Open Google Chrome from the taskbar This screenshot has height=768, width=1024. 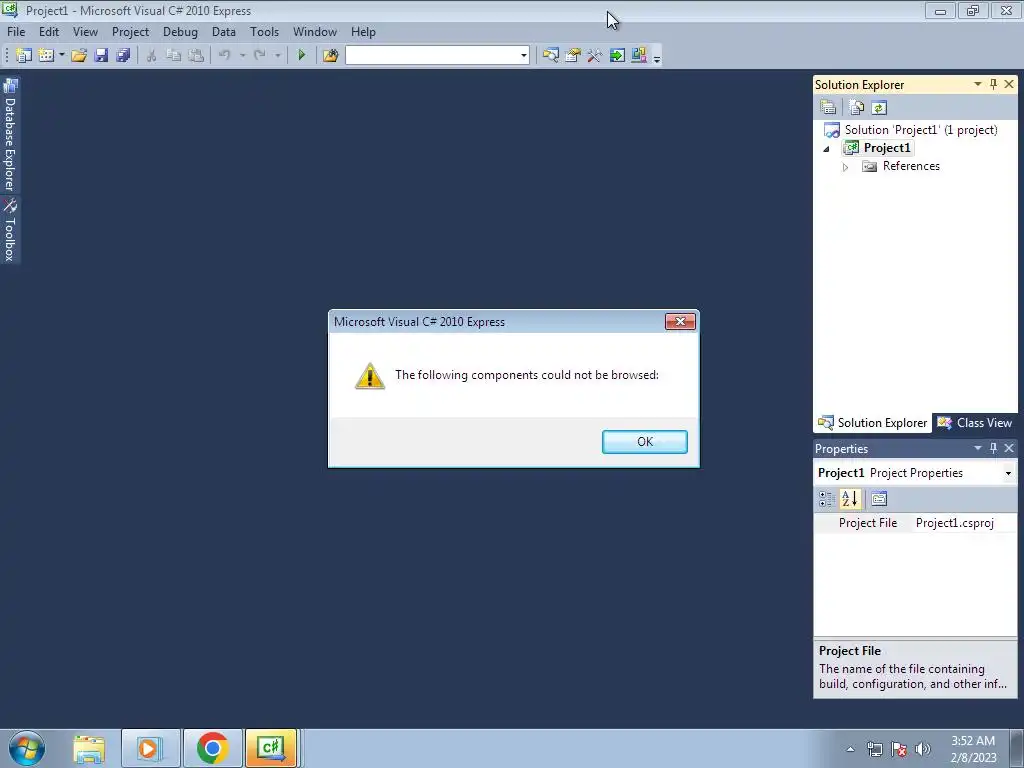click(x=212, y=748)
